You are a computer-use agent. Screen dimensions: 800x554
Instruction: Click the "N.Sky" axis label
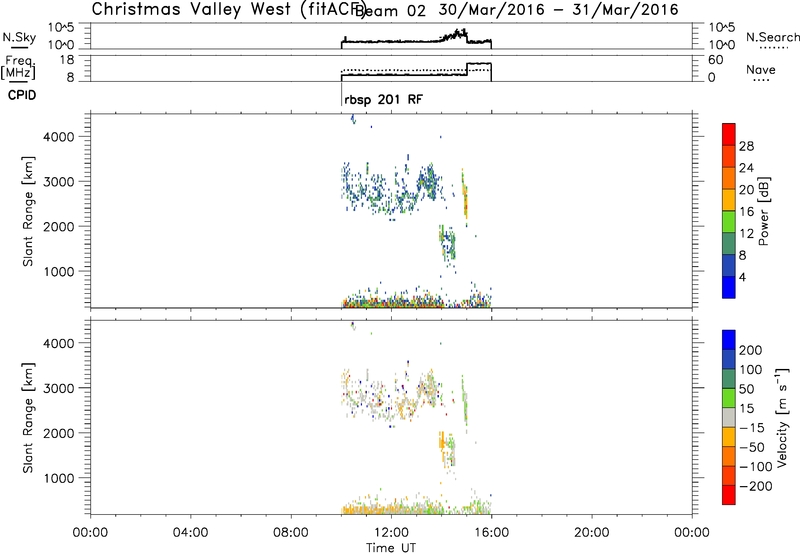coord(19,37)
